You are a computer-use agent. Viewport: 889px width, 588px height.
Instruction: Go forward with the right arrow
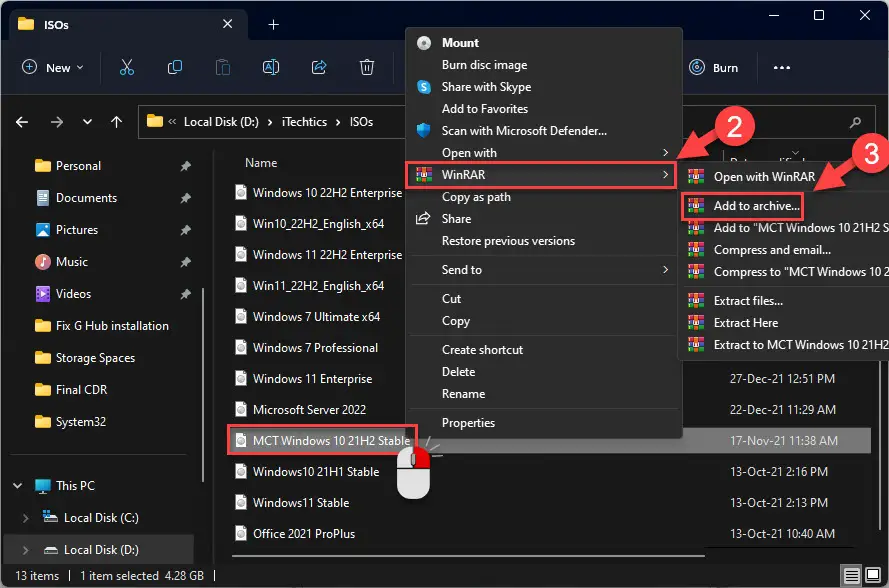click(x=57, y=122)
